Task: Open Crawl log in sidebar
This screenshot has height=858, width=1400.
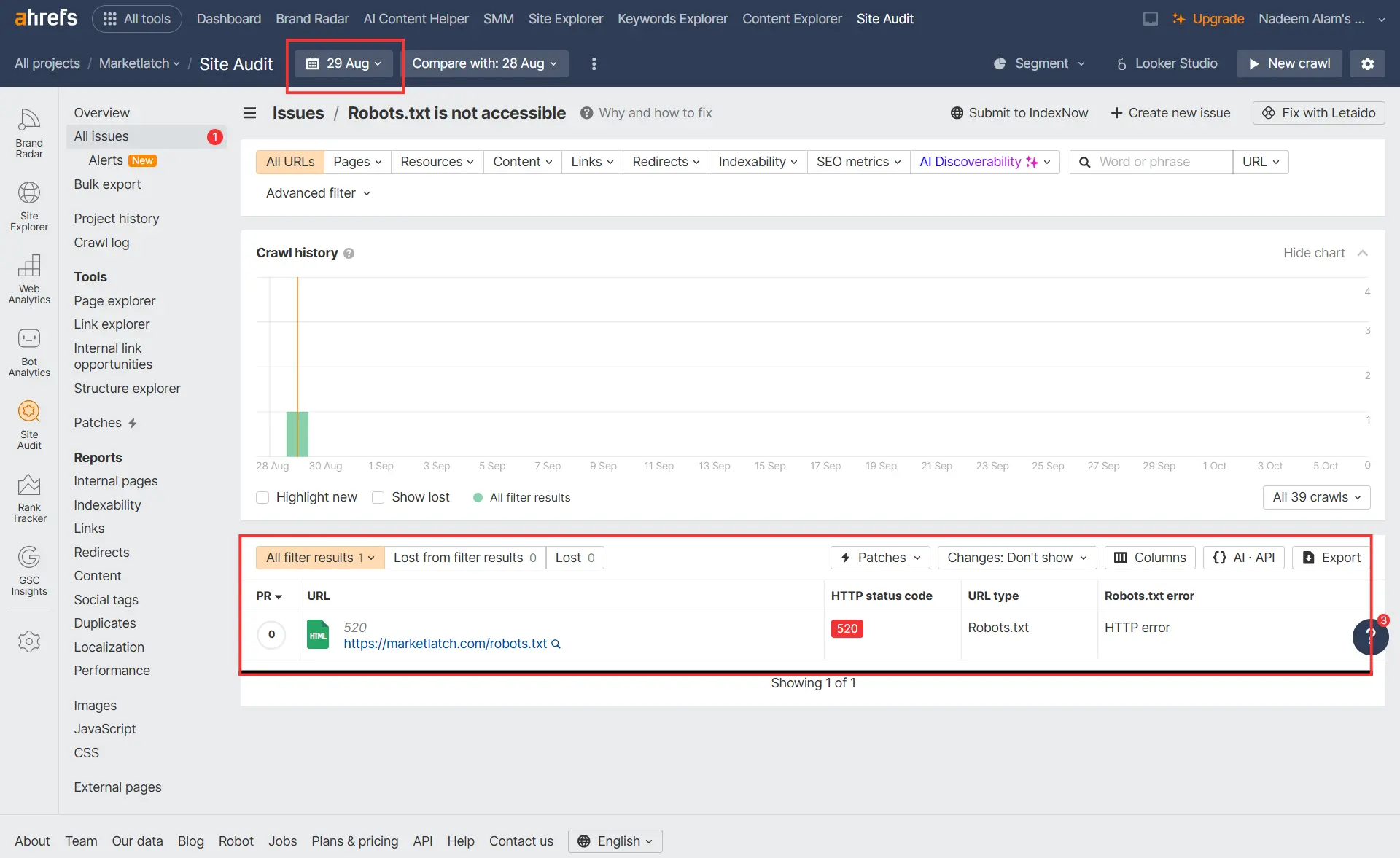Action: (101, 243)
